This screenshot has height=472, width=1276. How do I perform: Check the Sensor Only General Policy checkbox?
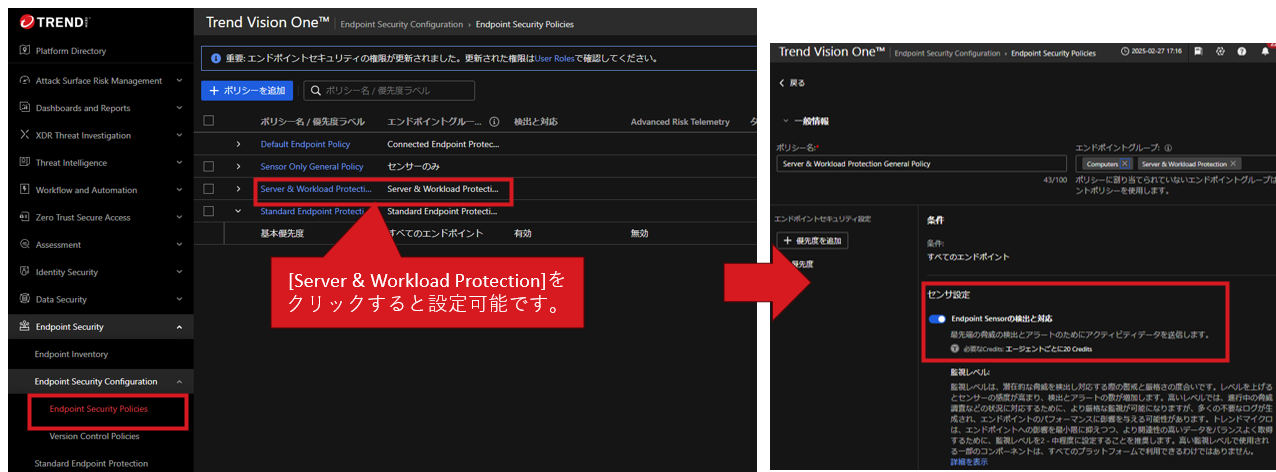(x=208, y=166)
